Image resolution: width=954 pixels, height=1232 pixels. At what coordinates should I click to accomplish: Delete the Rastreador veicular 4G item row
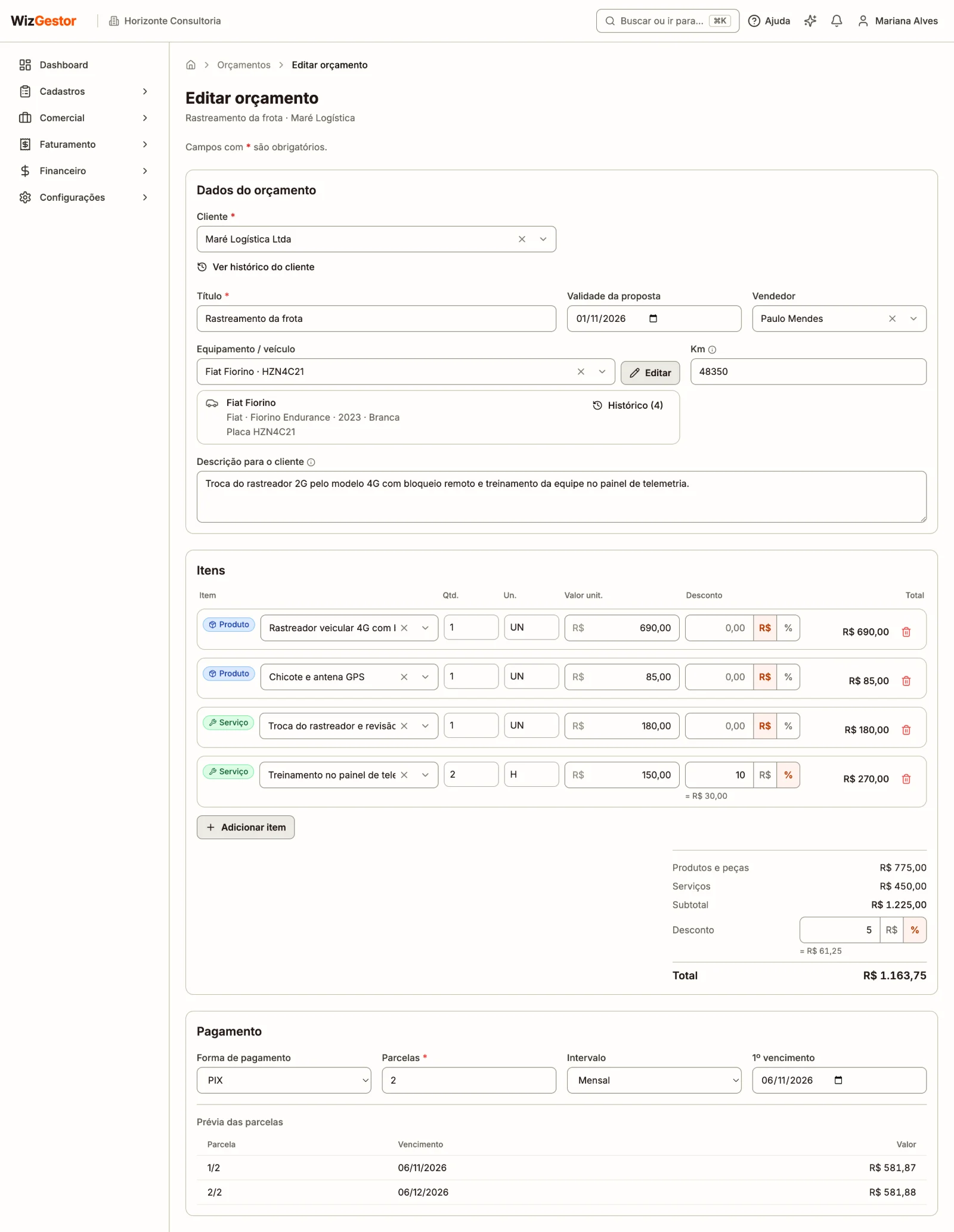pos(906,632)
